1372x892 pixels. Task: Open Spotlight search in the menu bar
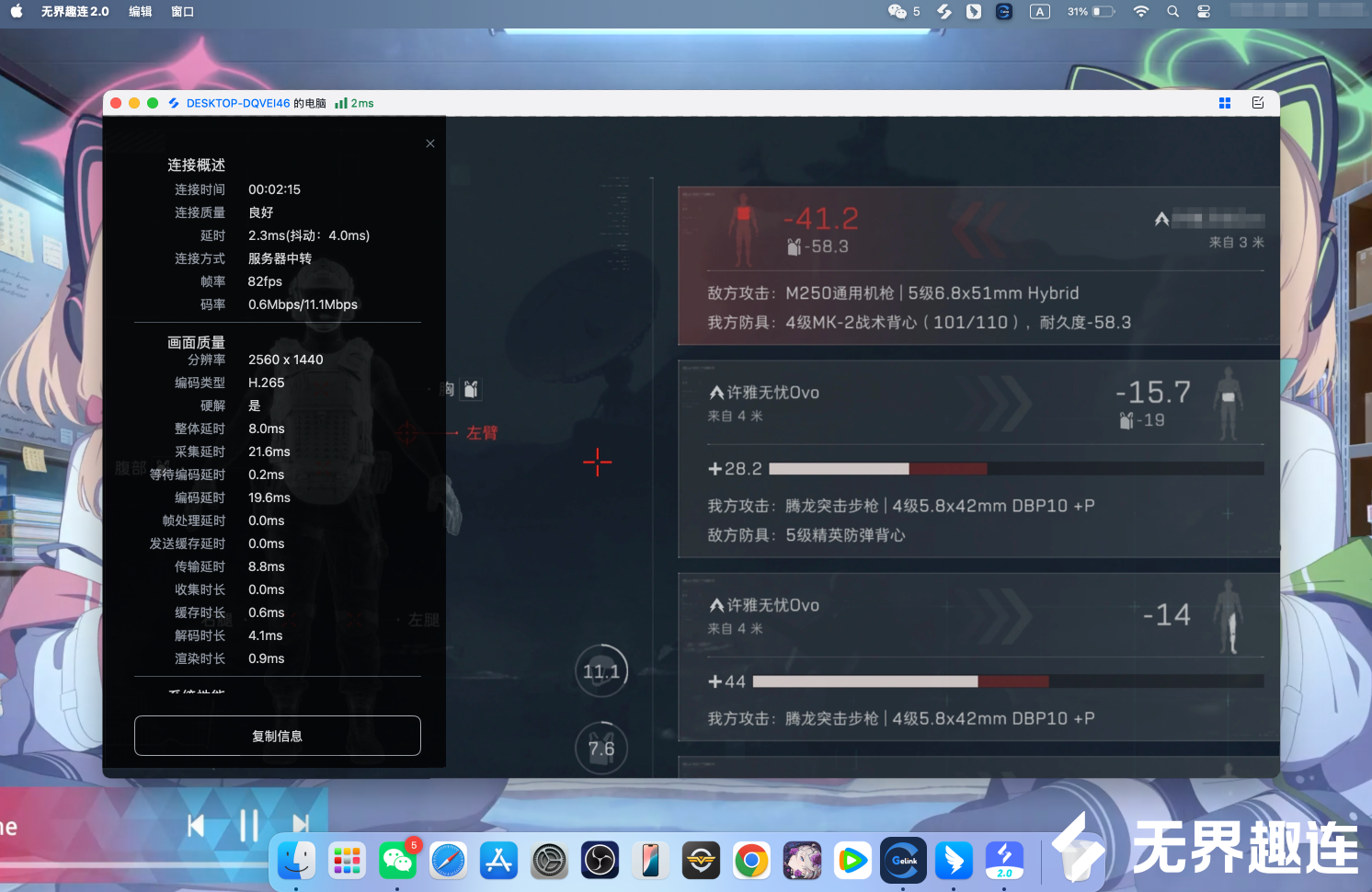point(1172,12)
